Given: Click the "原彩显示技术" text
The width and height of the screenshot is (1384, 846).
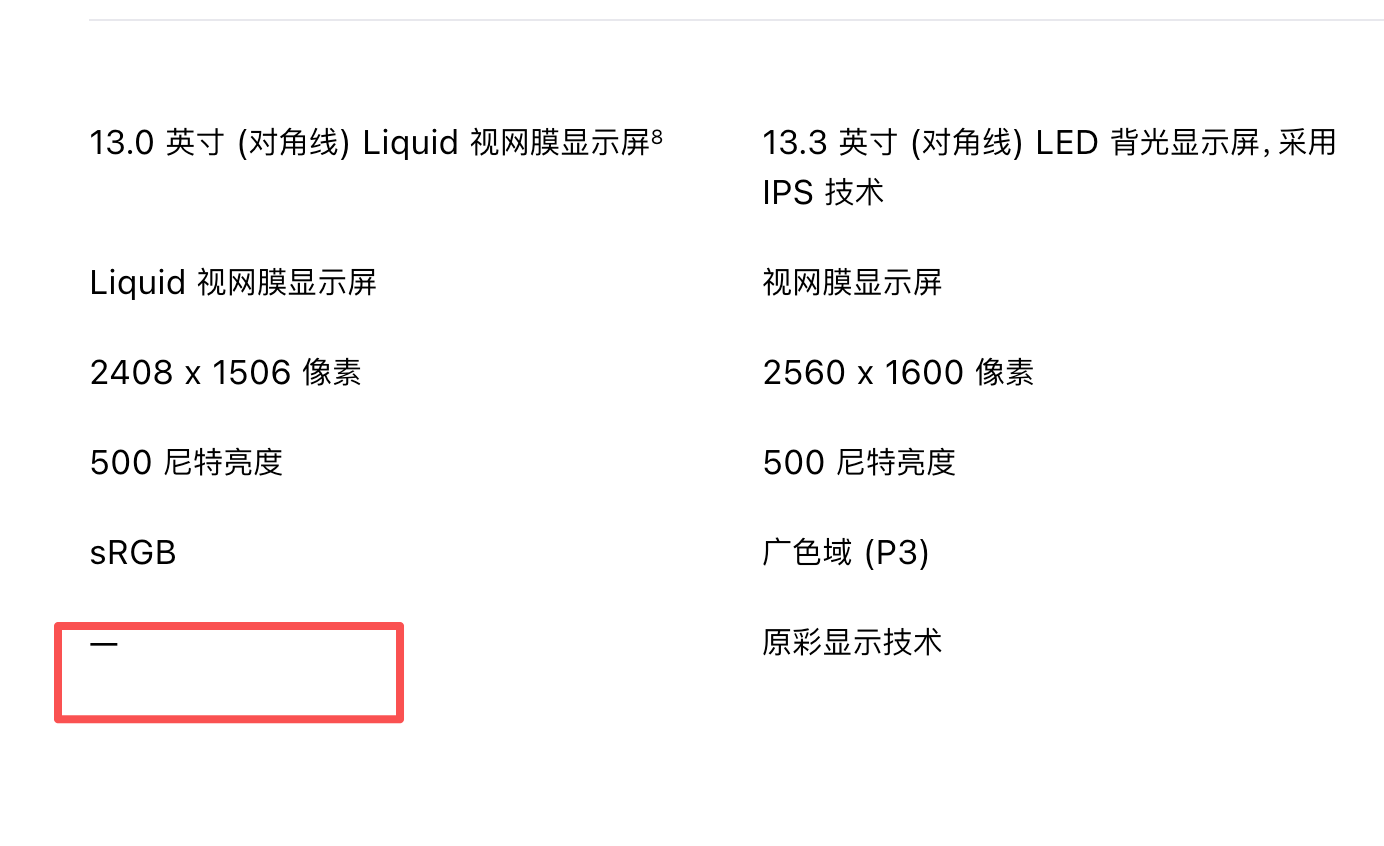Looking at the screenshot, I should point(852,643).
